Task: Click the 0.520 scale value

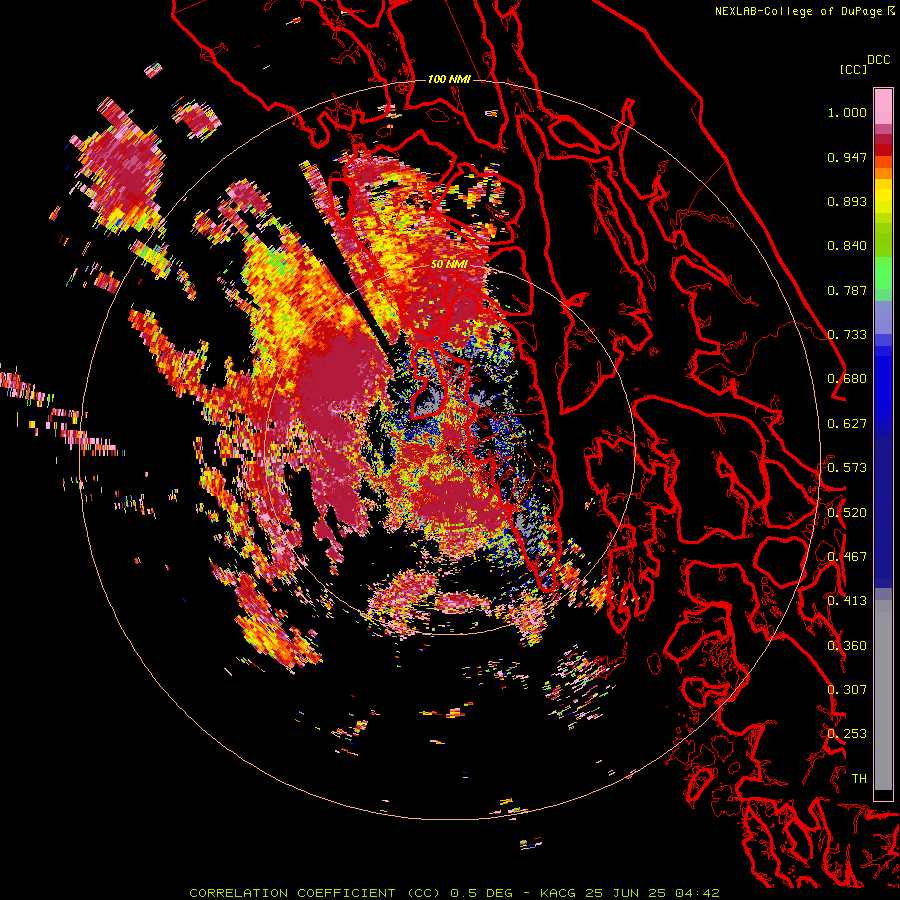Action: [x=847, y=513]
